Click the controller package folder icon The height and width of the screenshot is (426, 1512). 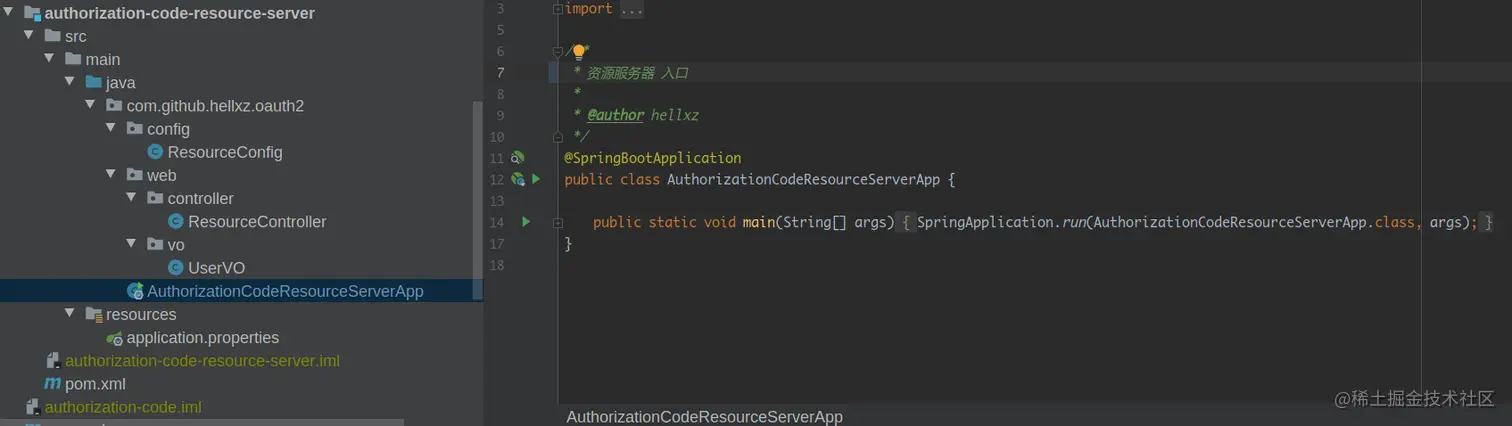[155, 198]
